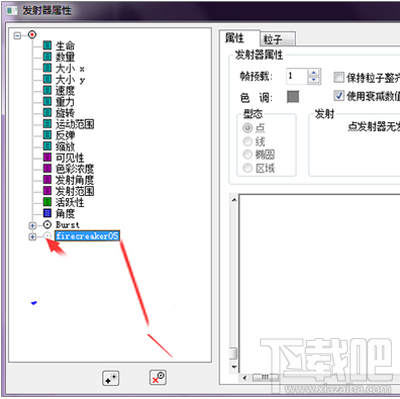Screen dimensions: 400x399
Task: Click the 缩放 property icon
Action: coord(47,146)
